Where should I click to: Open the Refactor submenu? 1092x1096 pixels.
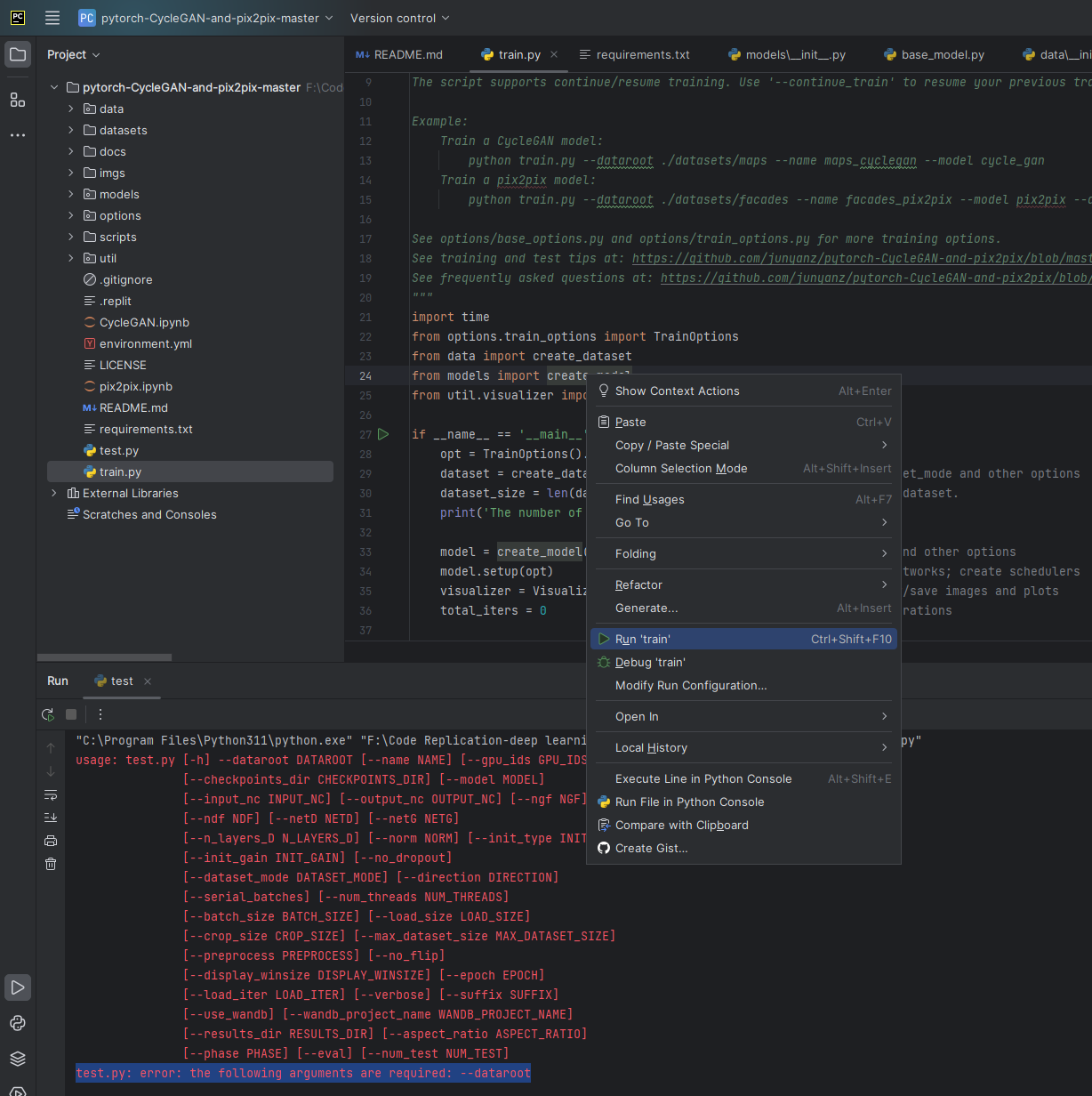click(x=743, y=584)
